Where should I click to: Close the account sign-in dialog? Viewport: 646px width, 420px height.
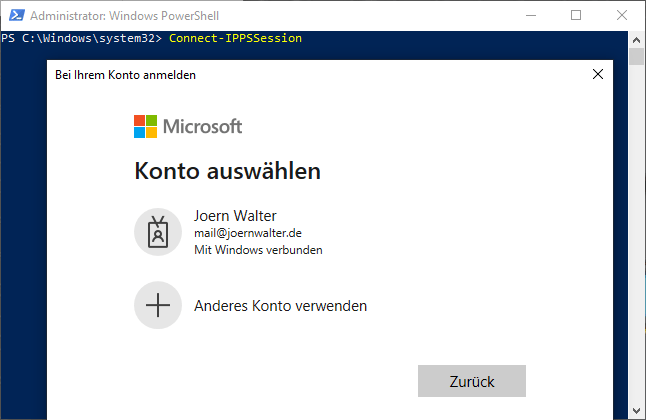(598, 74)
